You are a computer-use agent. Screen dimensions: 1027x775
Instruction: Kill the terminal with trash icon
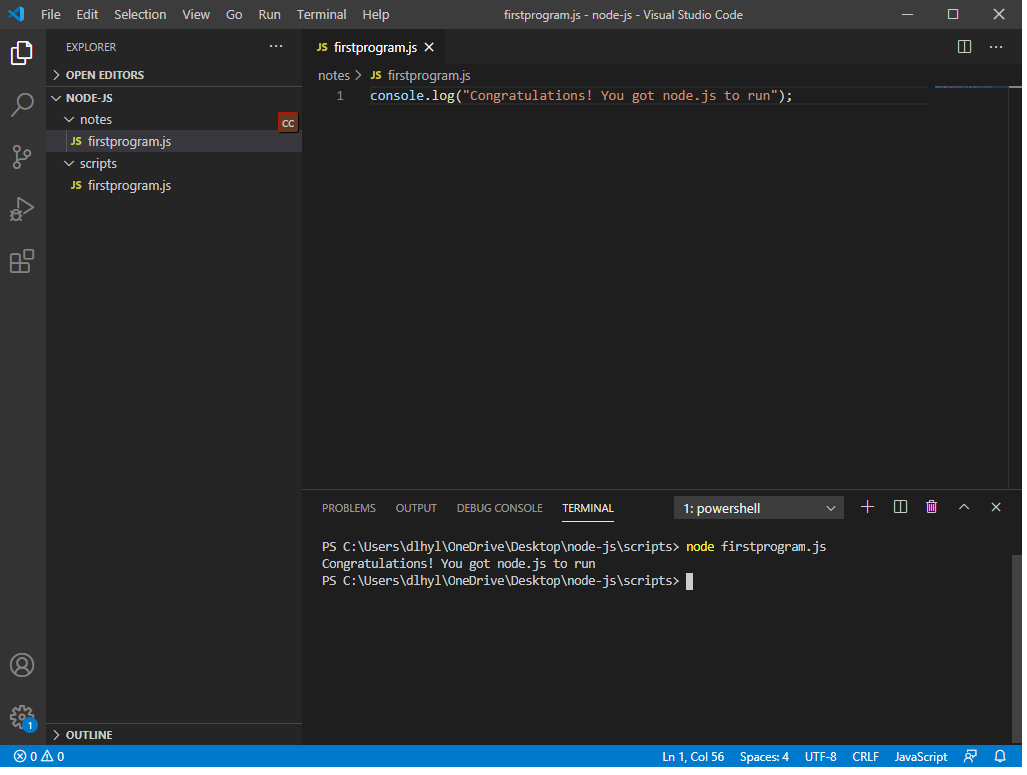(x=931, y=507)
